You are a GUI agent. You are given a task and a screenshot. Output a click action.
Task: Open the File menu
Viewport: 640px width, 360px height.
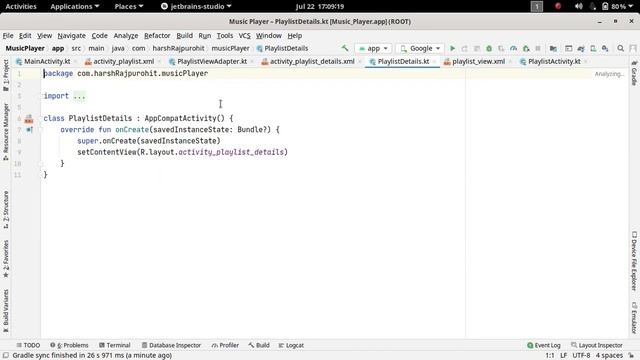(8, 36)
